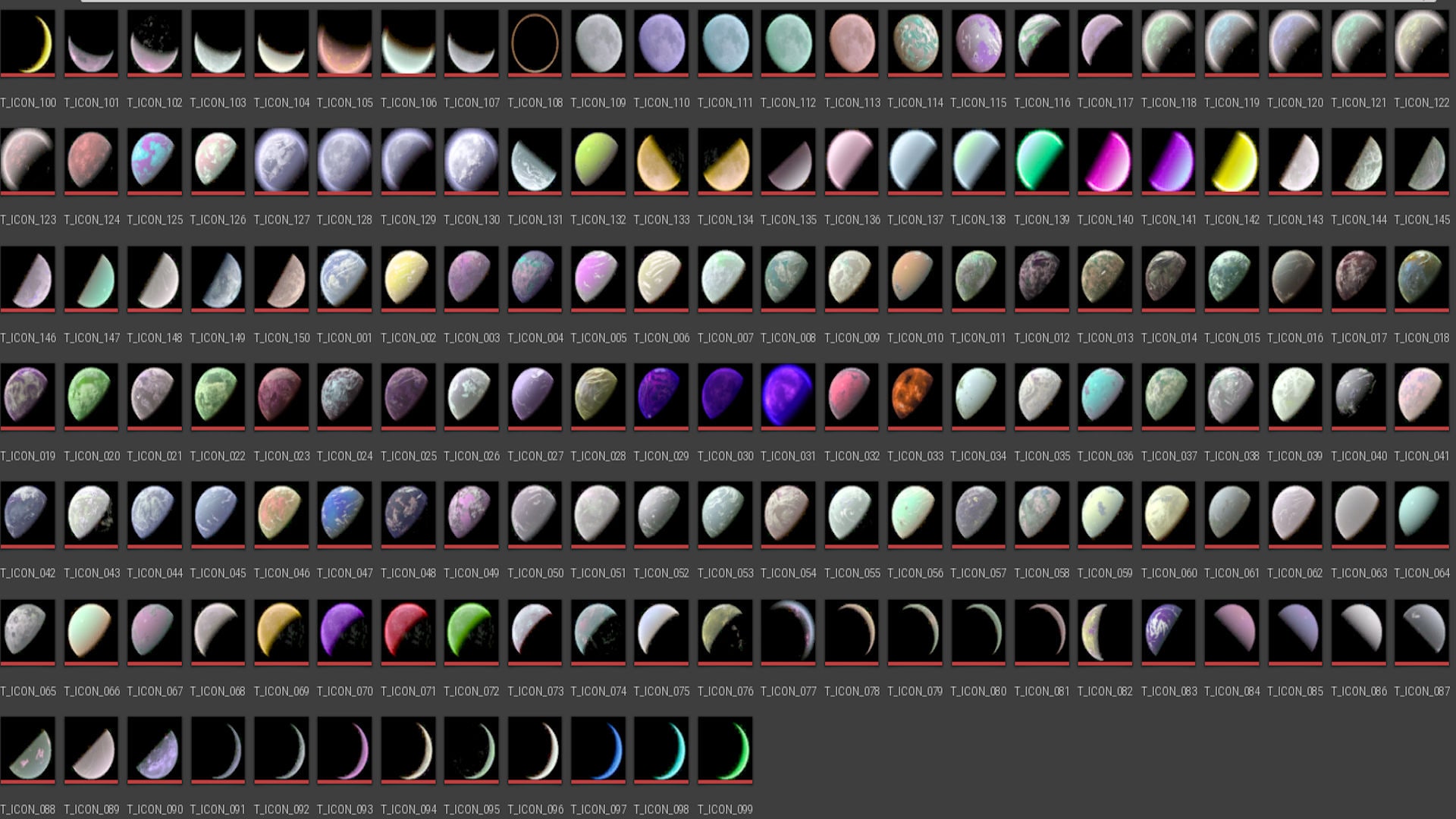
Task: Select the T_ICON_083 blue swirled planet
Action: (1168, 630)
